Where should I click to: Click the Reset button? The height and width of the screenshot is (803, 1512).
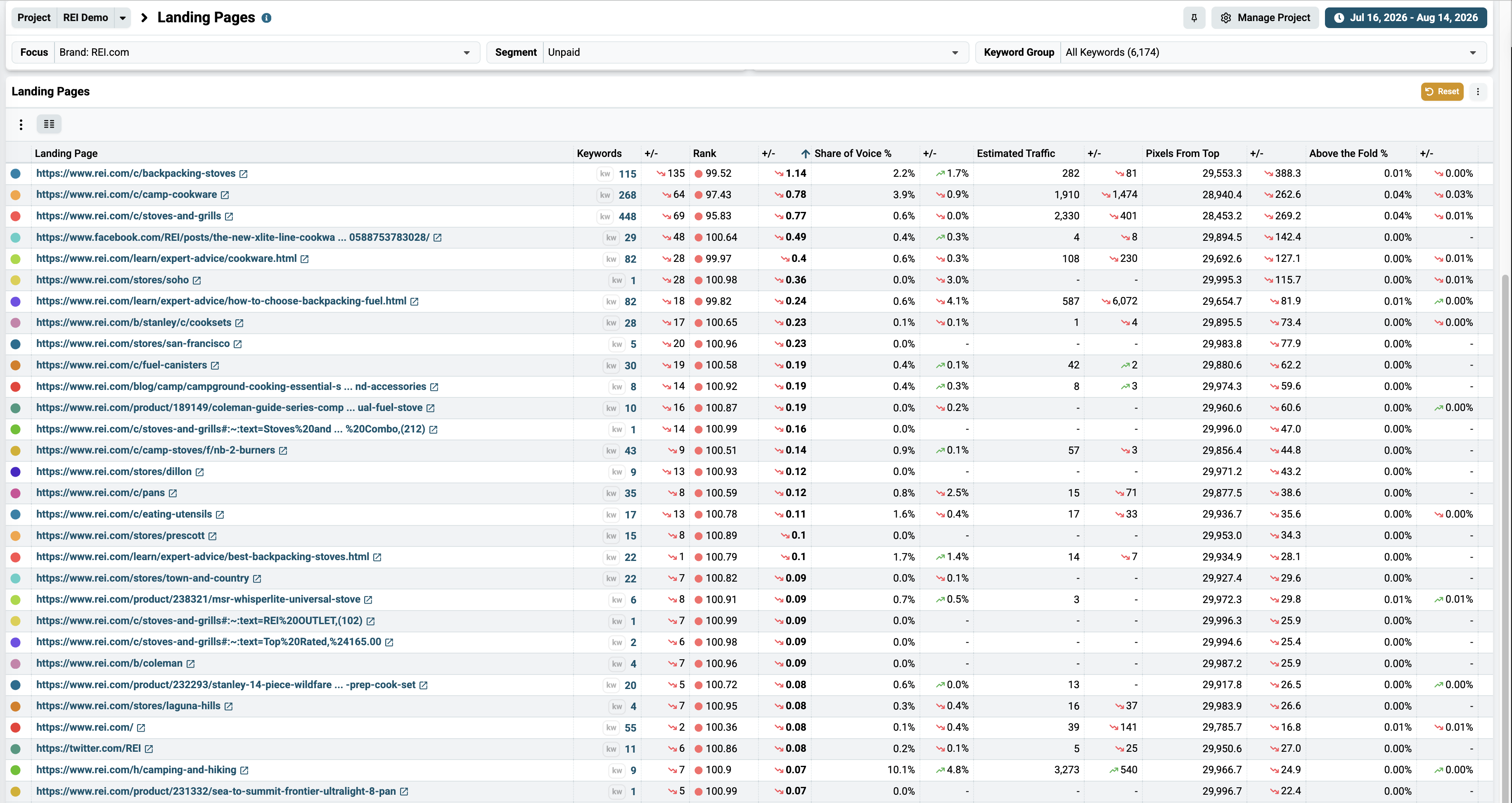1442,92
